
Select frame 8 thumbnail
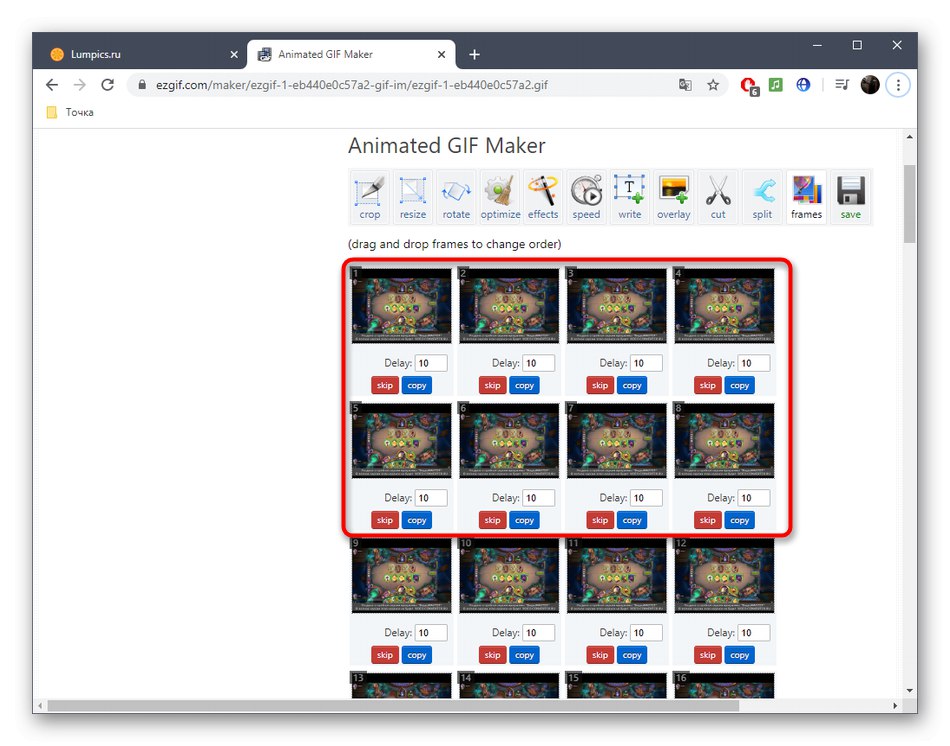tap(724, 441)
